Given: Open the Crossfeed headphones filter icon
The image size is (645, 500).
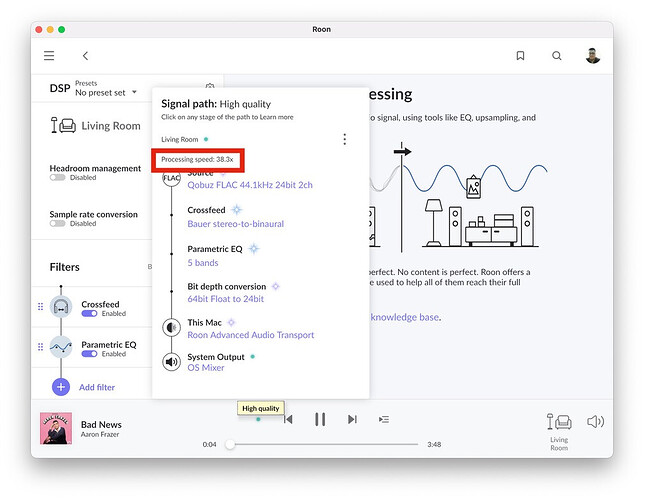Looking at the screenshot, I should (x=61, y=307).
